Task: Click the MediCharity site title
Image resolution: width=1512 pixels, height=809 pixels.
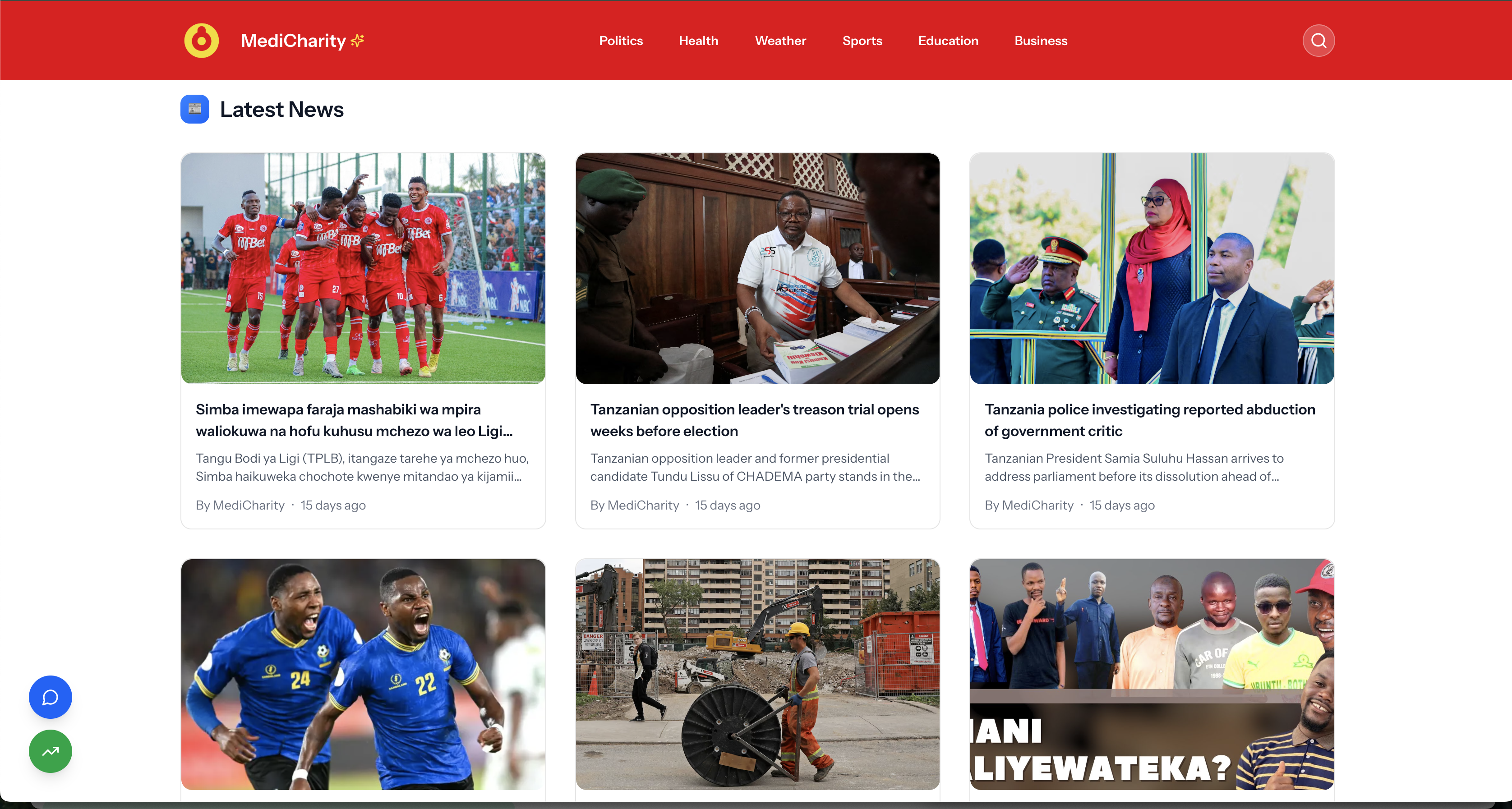Action: [293, 41]
